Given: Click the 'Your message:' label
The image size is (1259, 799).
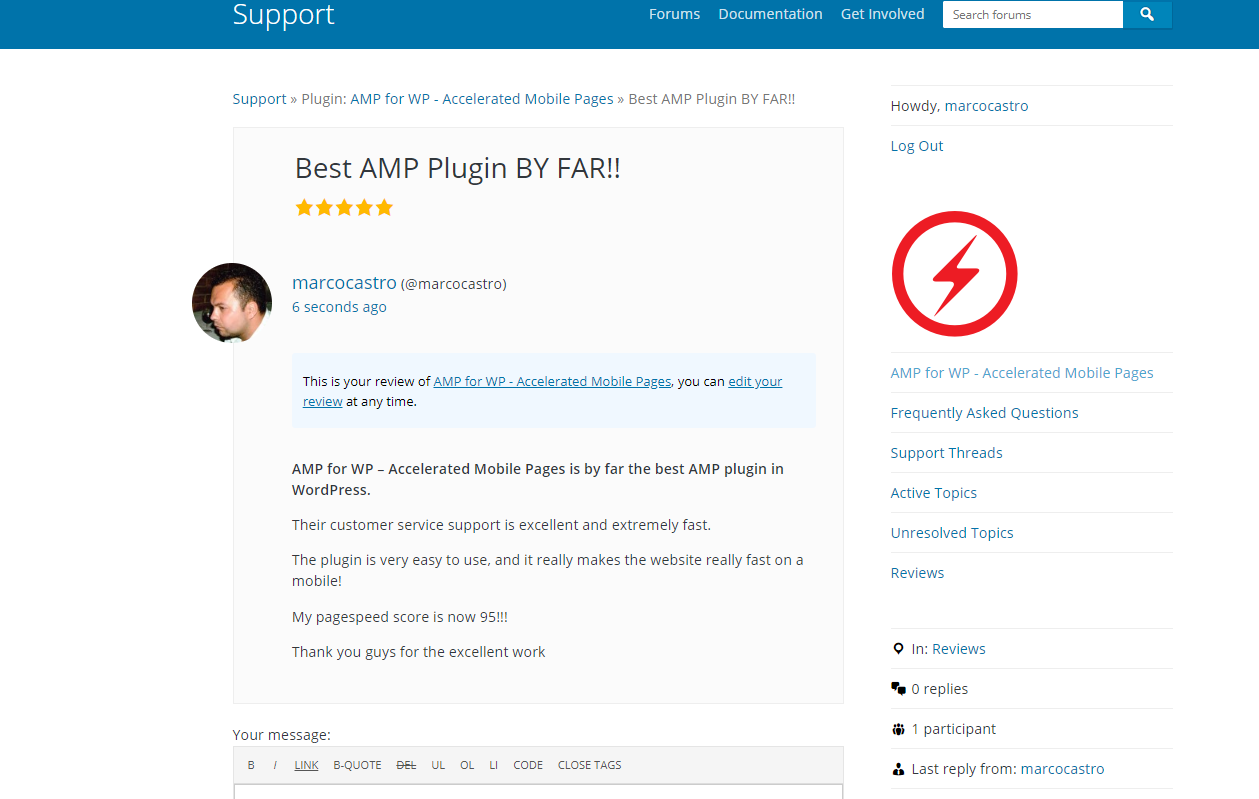Looking at the screenshot, I should click(282, 735).
